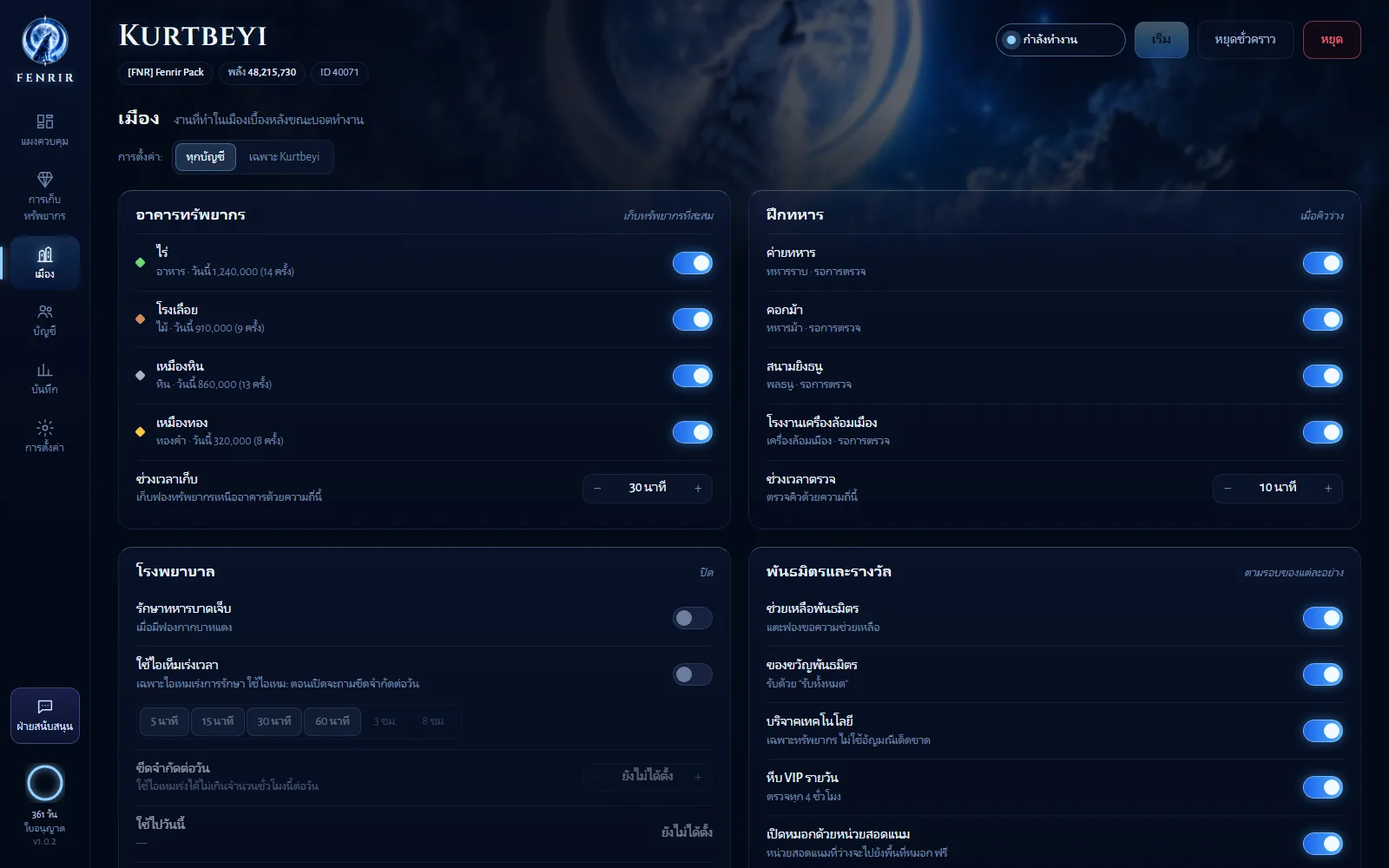Toggle the คอกม้า stable switch

[1323, 319]
